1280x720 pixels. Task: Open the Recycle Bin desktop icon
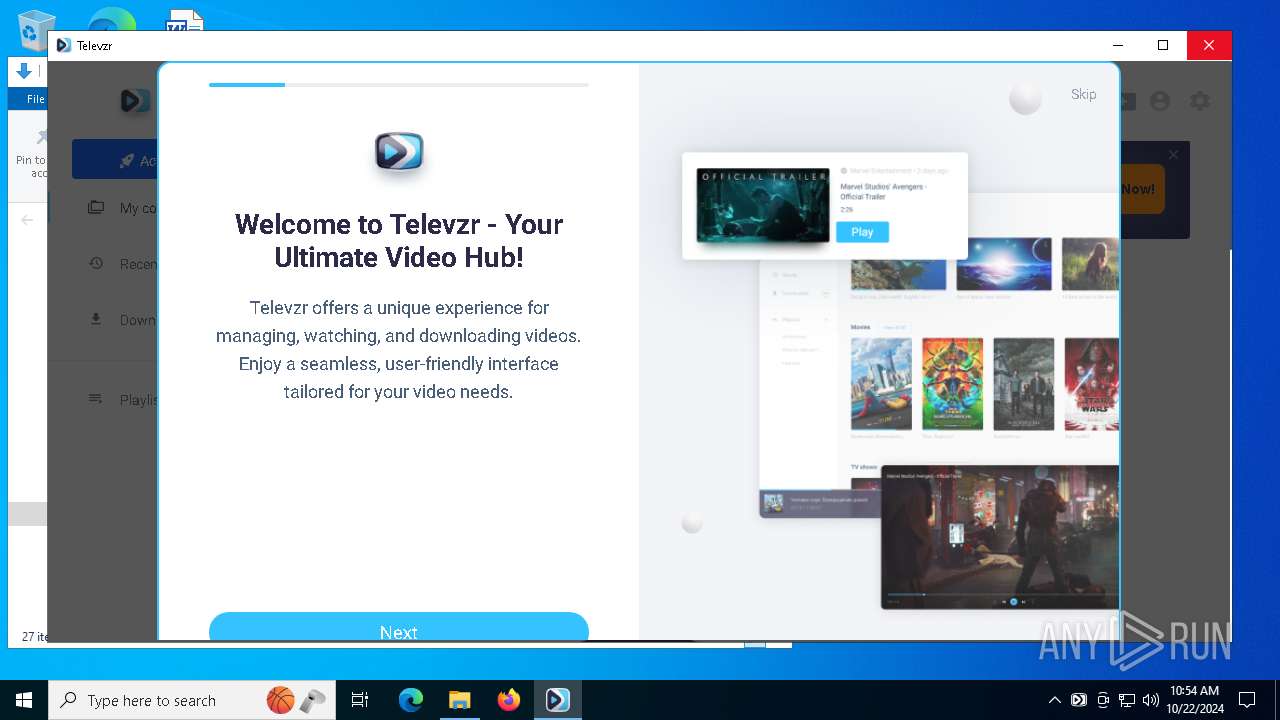point(37,29)
